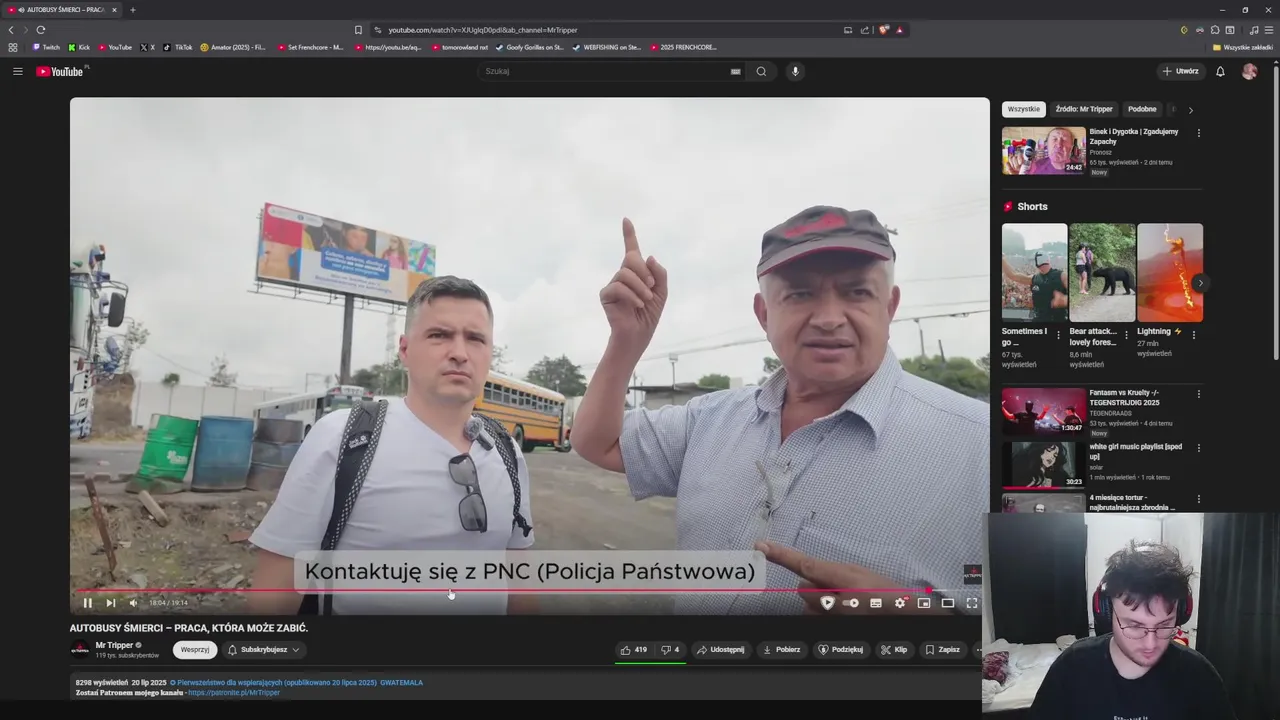Open Mr Tripper channel name
This screenshot has height=720, width=1280.
tap(114, 645)
